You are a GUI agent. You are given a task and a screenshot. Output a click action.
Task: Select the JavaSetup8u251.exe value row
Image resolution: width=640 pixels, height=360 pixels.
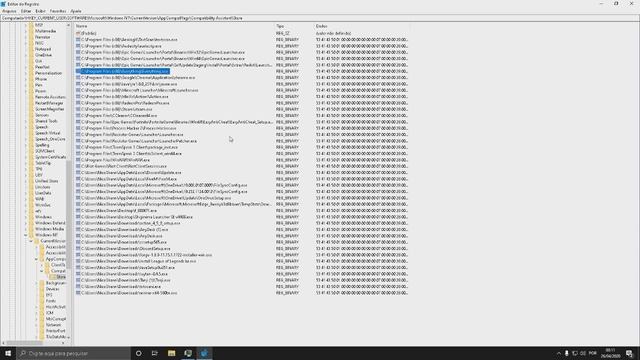[x=242, y=267]
